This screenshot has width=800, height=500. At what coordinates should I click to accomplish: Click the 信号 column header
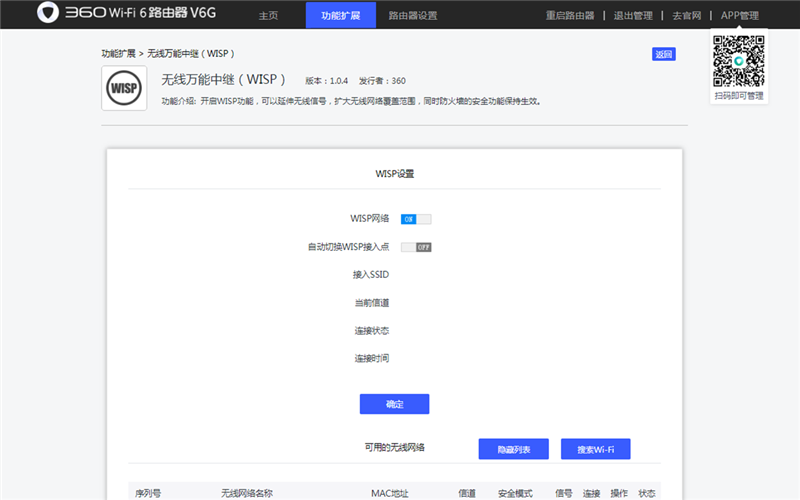[x=564, y=493]
